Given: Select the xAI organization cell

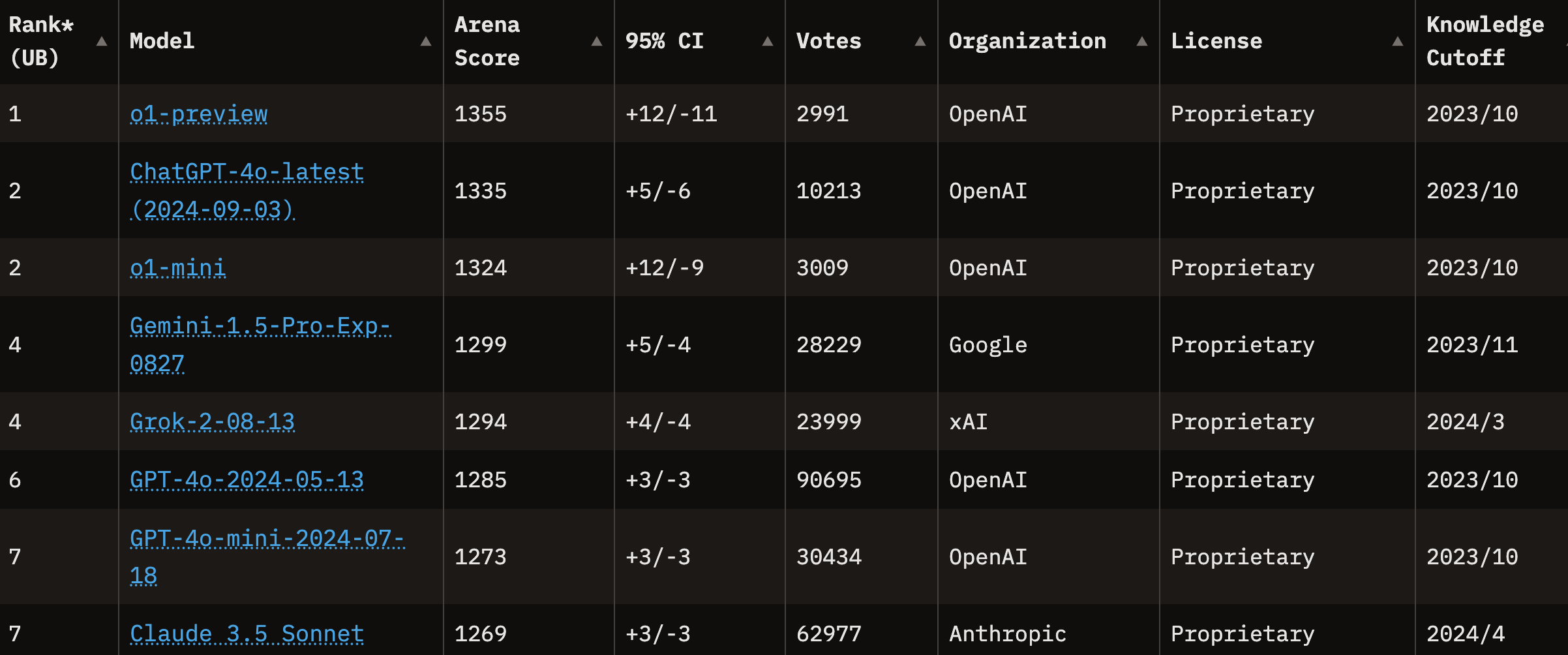Looking at the screenshot, I should click(969, 421).
